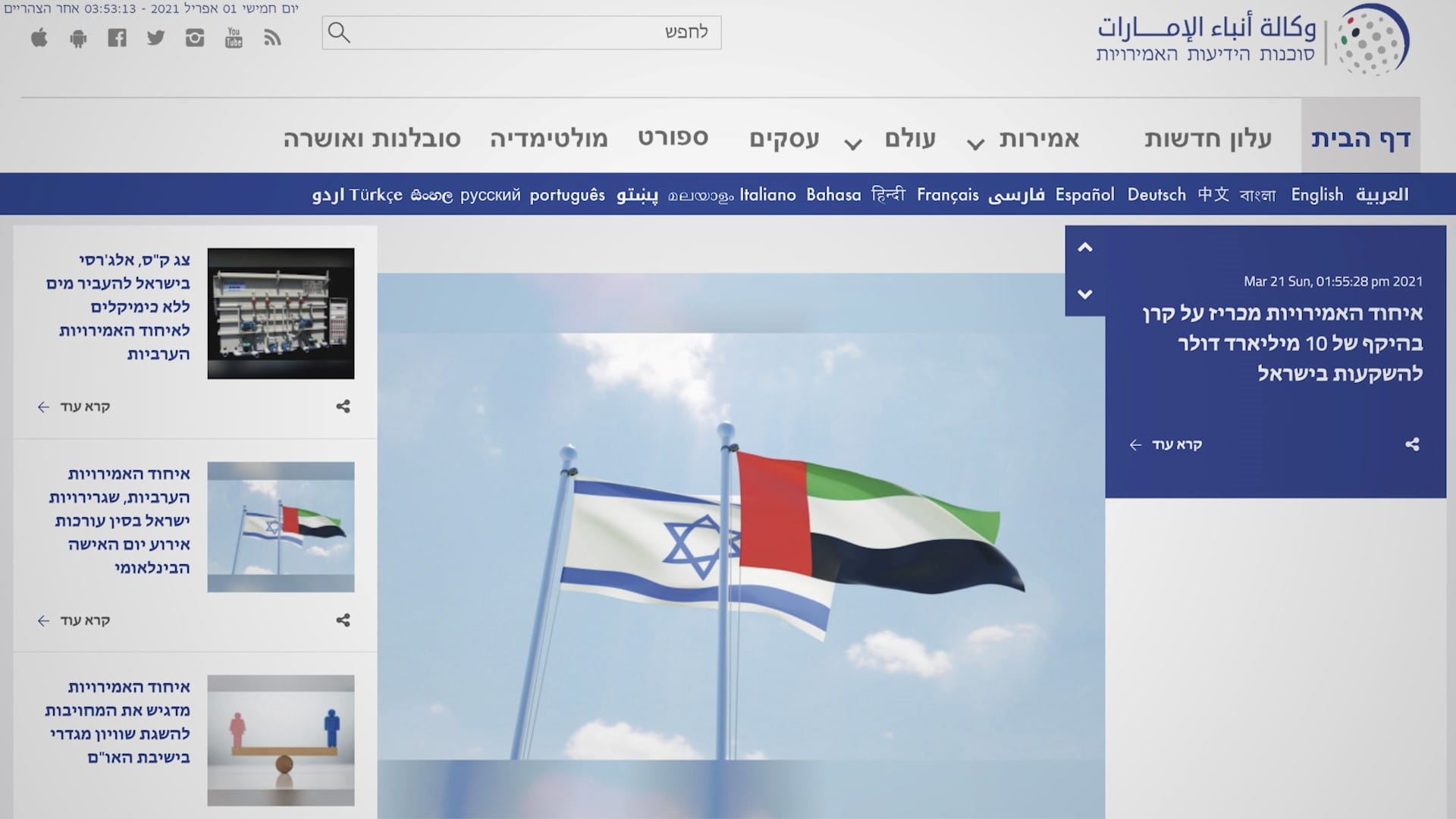This screenshot has height=819, width=1456.
Task: Collapse the headline carousel with up arrow
Action: coord(1084,247)
